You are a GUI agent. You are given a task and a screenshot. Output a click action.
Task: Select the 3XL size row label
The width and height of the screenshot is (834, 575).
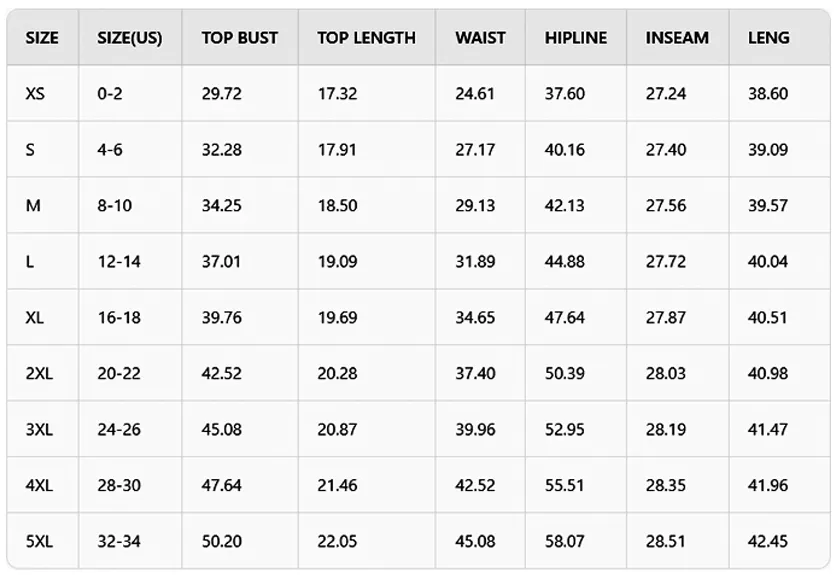[39, 430]
